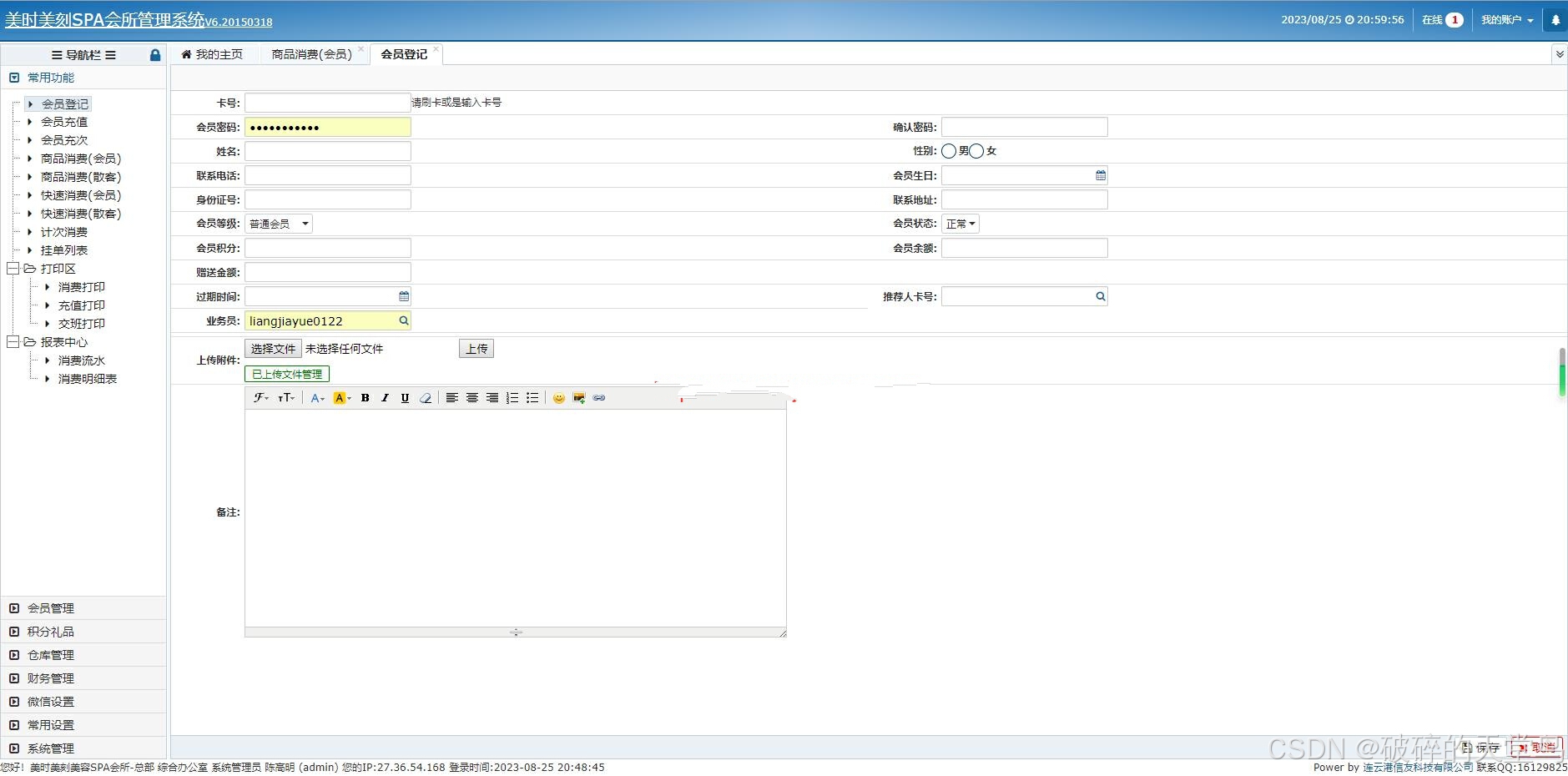This screenshot has width=1568, height=776.
Task: Expand the 微信设置 accordion section
Action: [83, 702]
